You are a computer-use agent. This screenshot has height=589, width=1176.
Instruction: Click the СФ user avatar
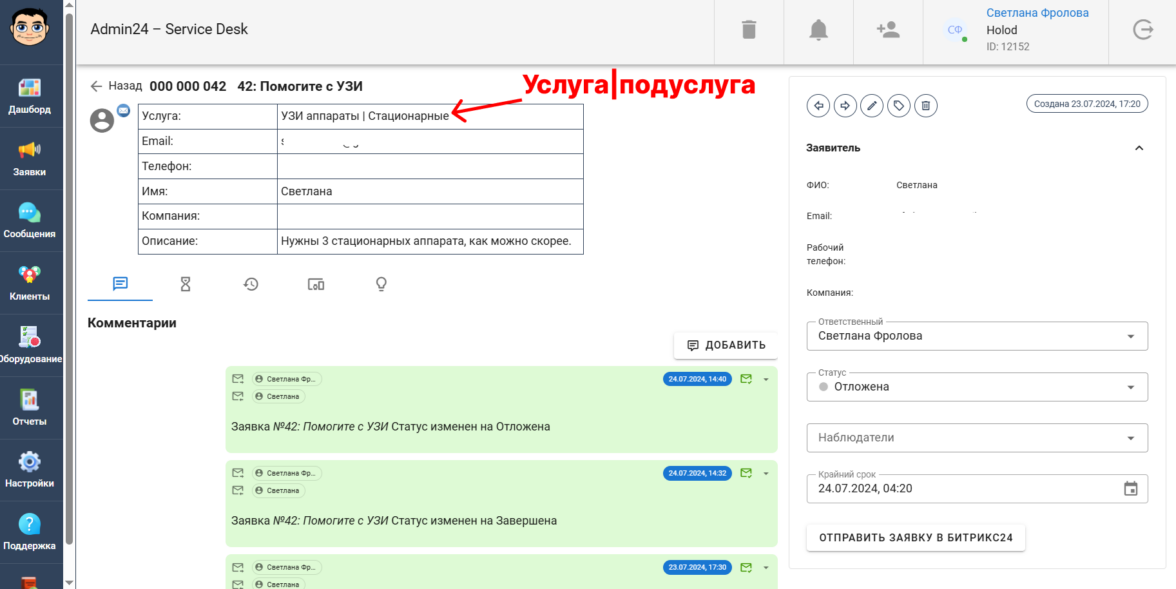(x=955, y=30)
